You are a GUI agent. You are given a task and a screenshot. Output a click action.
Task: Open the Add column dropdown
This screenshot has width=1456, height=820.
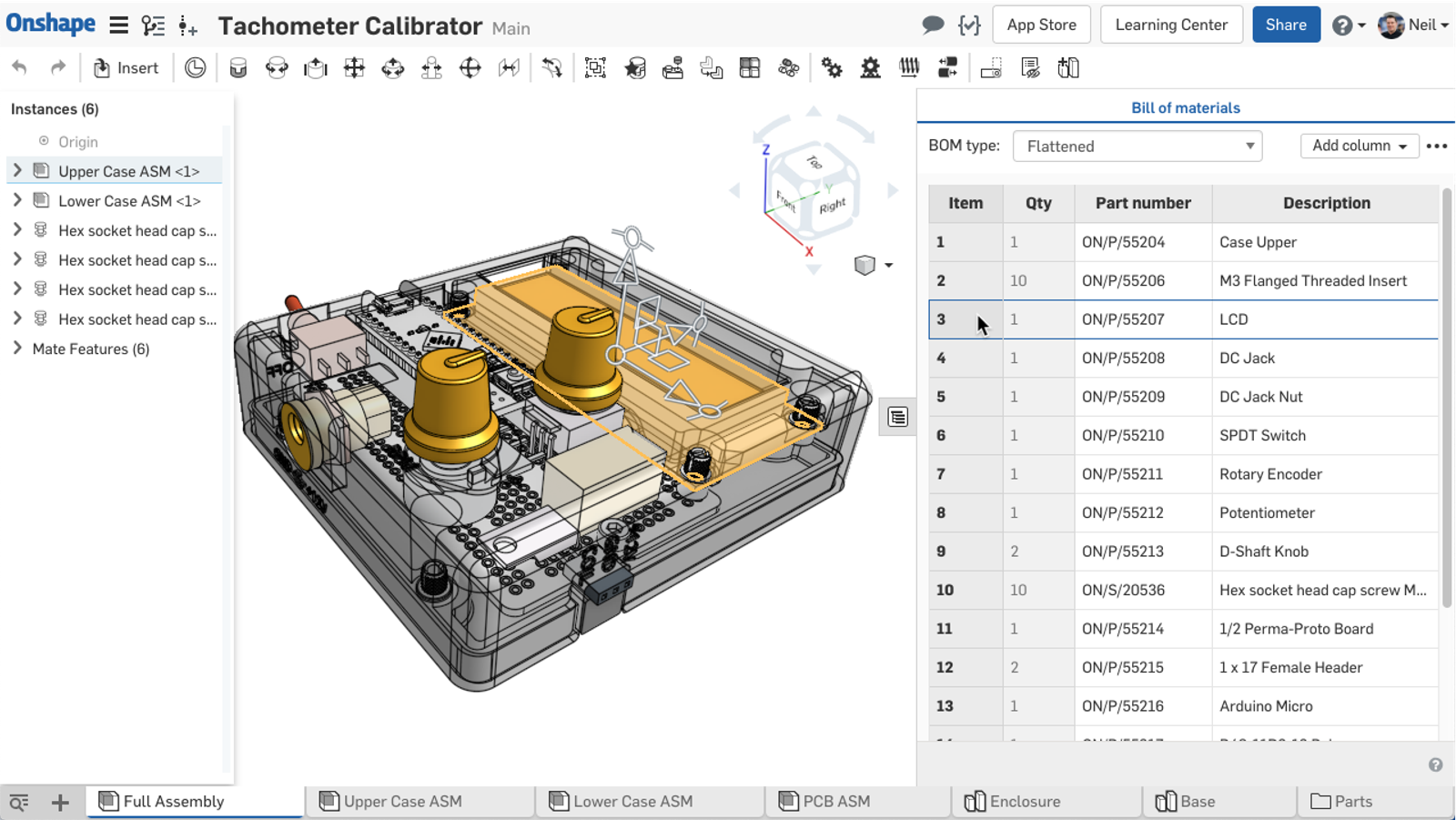(x=1359, y=146)
